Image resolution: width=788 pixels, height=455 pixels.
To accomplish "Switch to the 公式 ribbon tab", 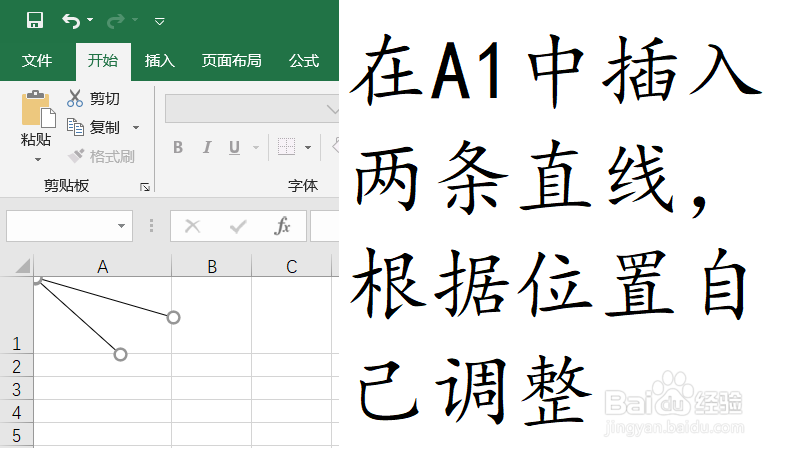I will [304, 61].
